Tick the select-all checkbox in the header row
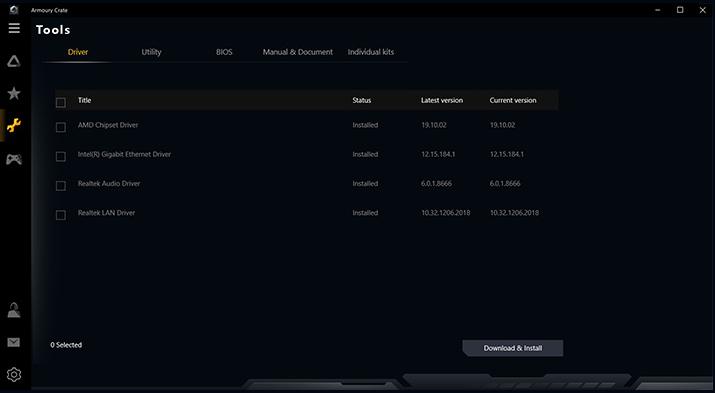715x393 pixels. 61,103
